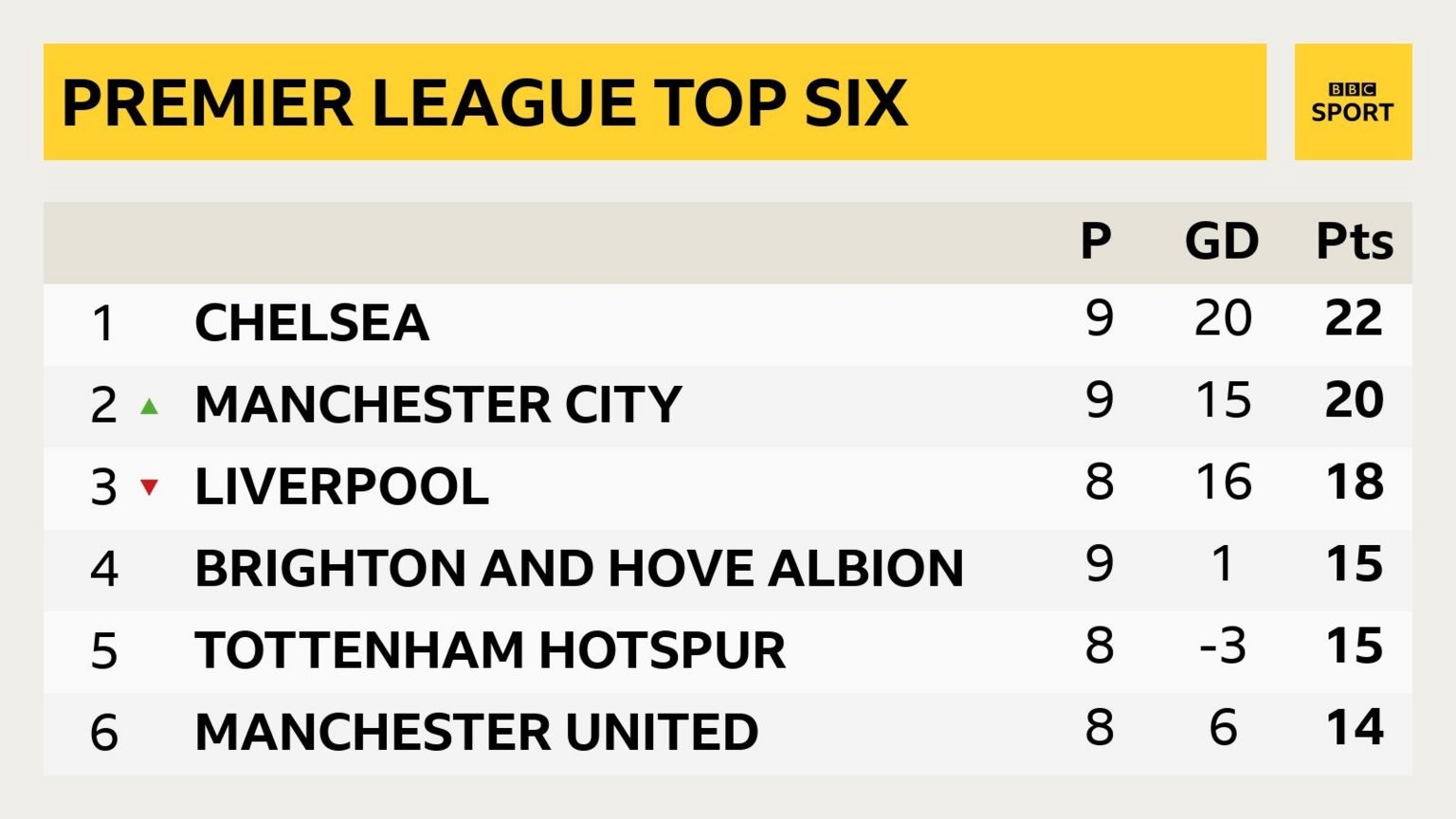
Task: Click Chelsea's 22 points value
Action: pyautogui.click(x=1354, y=318)
